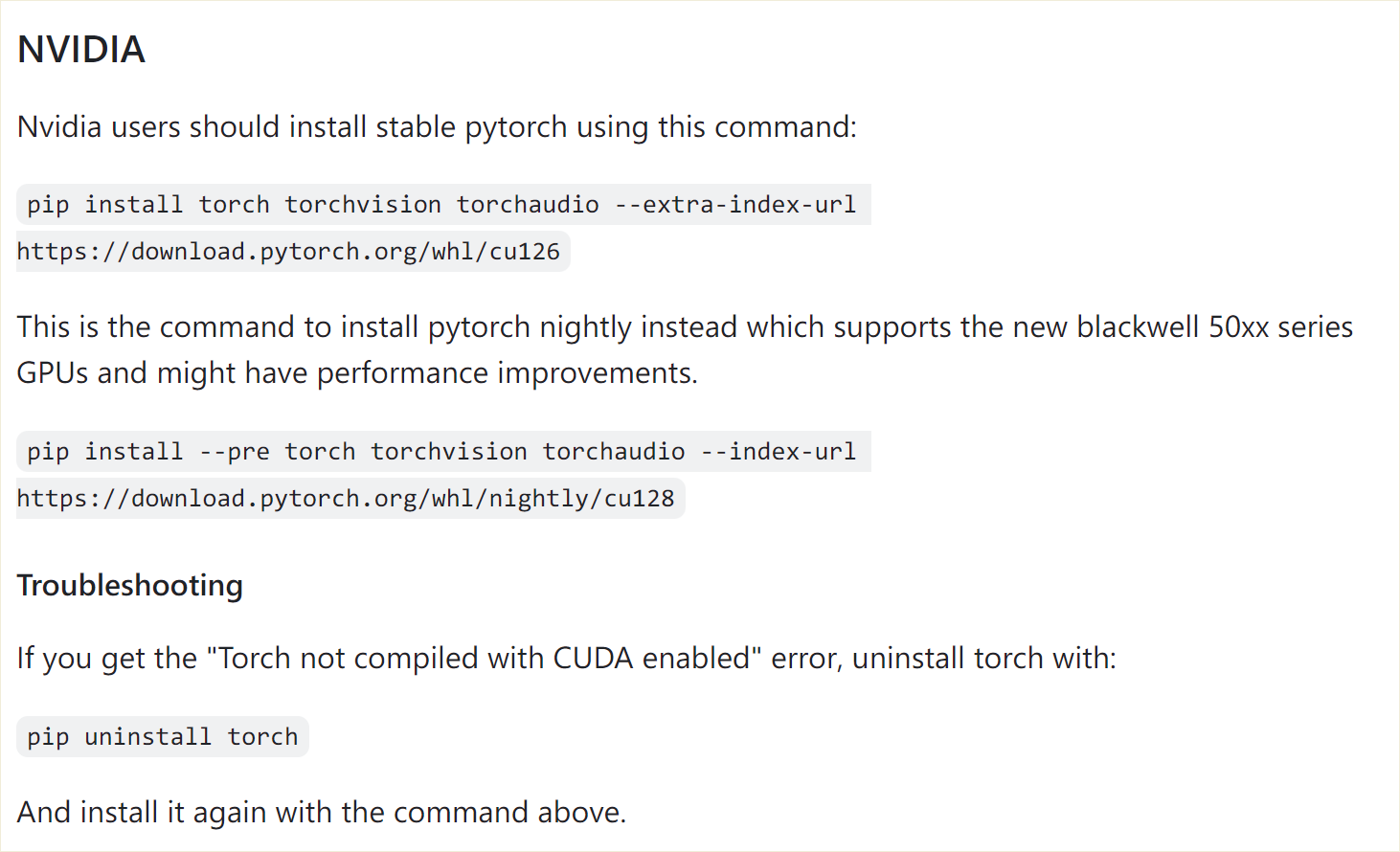Click 'torchvision' in the stable install command

click(x=363, y=205)
